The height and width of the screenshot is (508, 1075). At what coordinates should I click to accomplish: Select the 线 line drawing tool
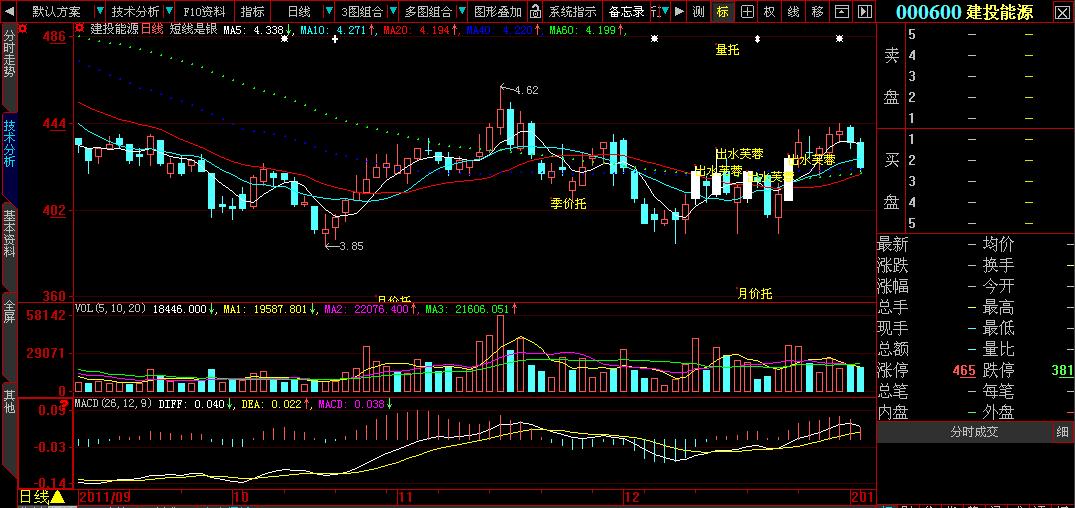[793, 12]
